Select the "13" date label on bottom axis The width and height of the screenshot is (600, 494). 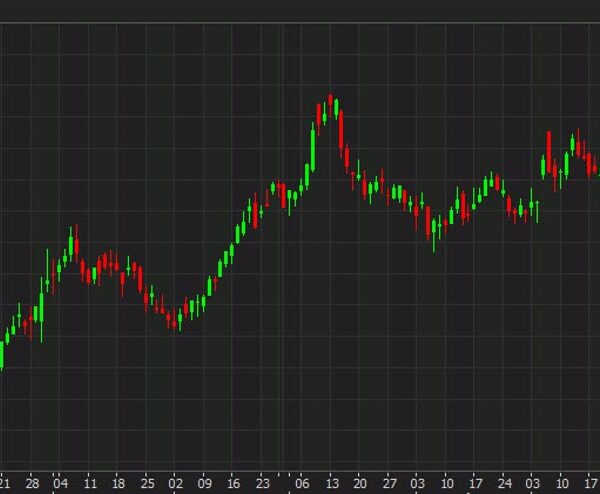click(332, 479)
